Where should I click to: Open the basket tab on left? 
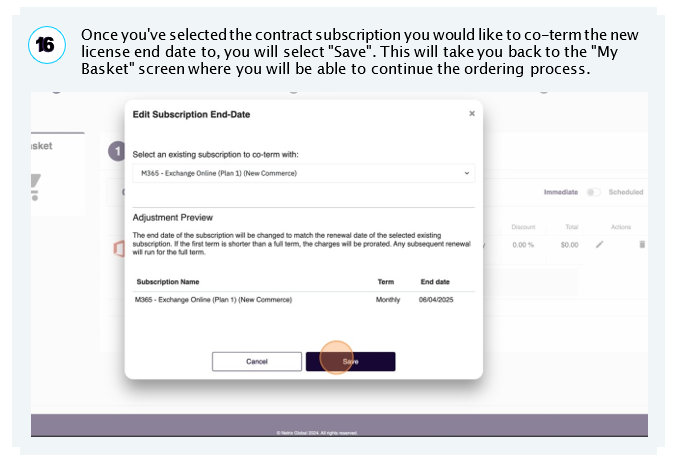(42, 148)
